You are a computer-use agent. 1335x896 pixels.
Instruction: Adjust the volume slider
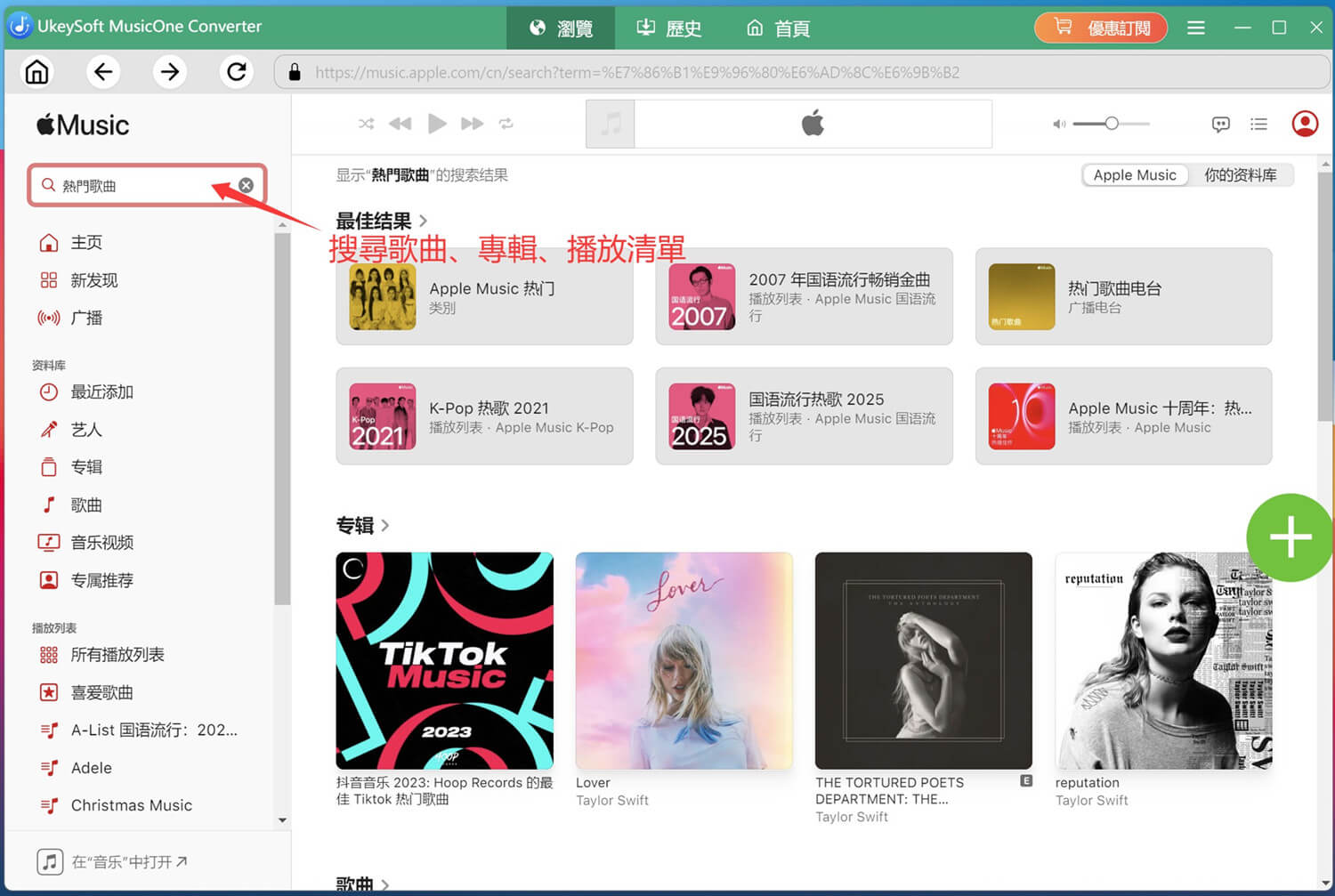pyautogui.click(x=1112, y=124)
